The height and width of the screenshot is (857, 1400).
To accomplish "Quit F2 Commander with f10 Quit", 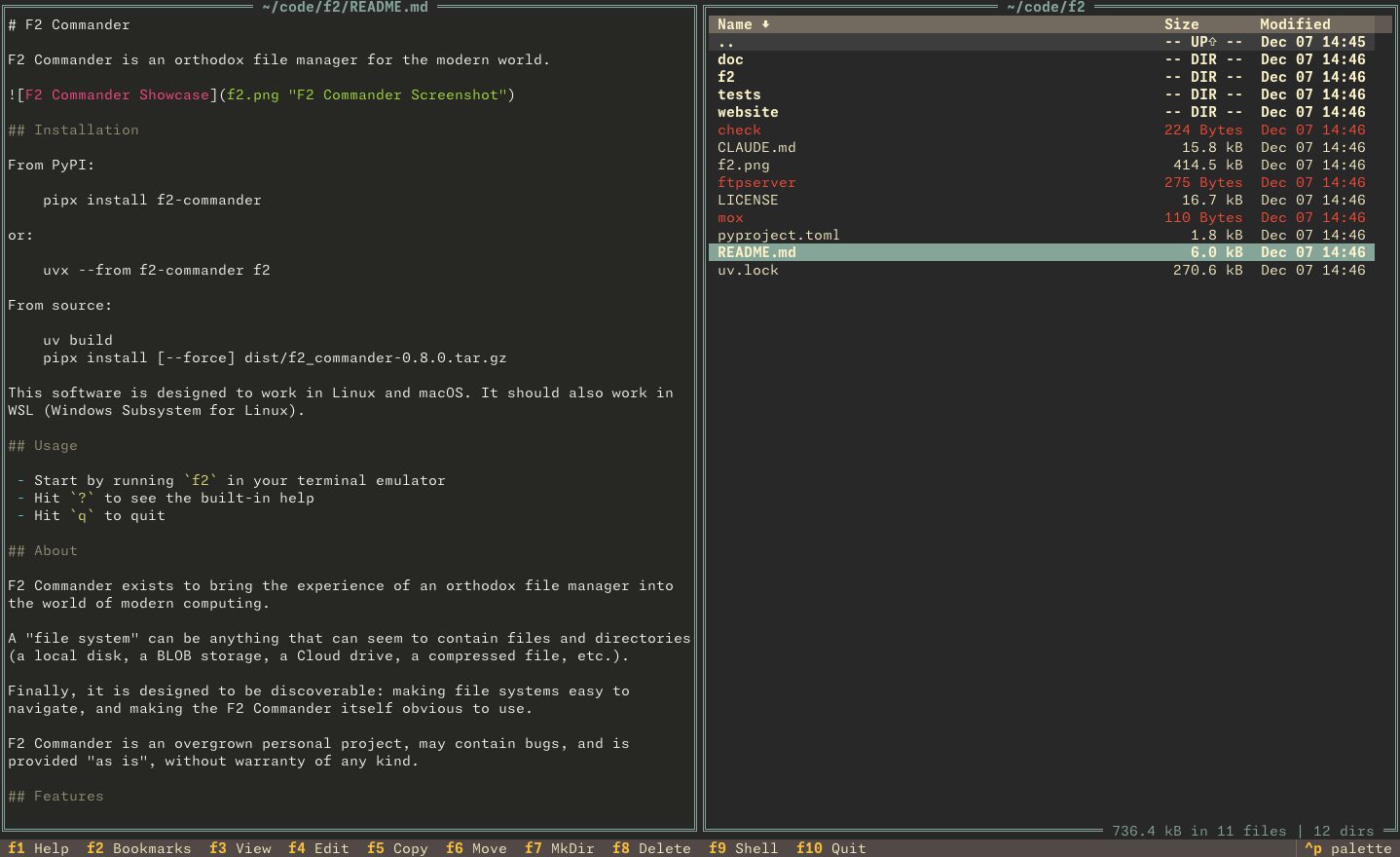I will [x=830, y=848].
